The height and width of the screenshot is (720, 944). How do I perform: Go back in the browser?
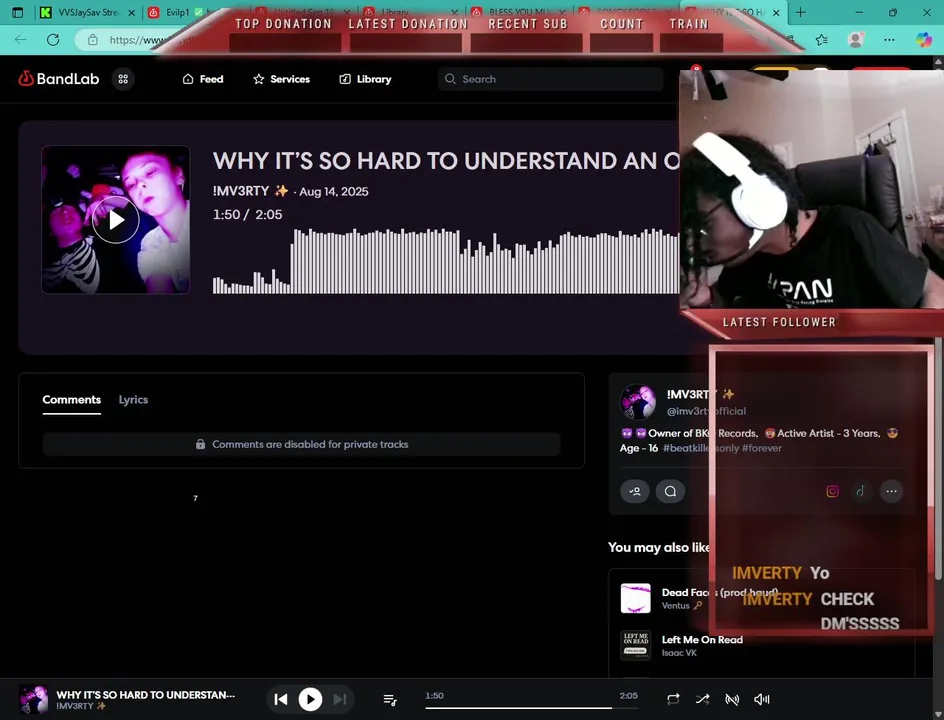click(x=20, y=40)
